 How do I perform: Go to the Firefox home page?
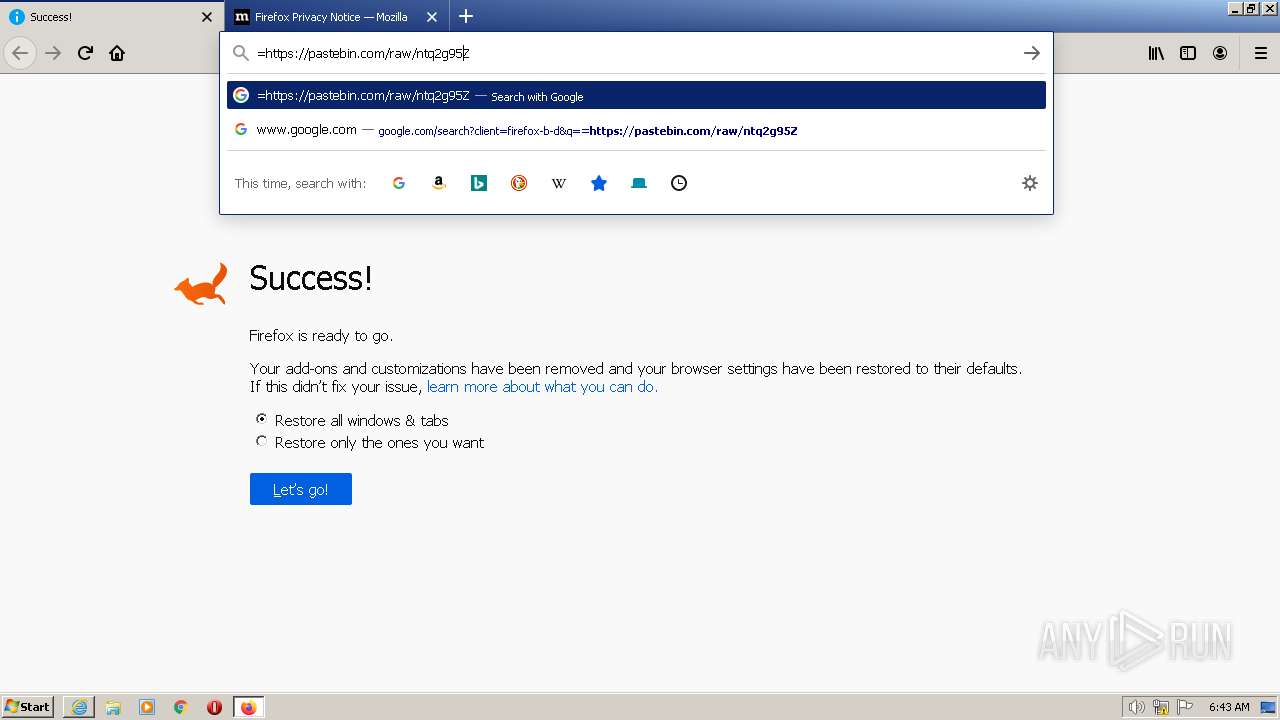(117, 53)
